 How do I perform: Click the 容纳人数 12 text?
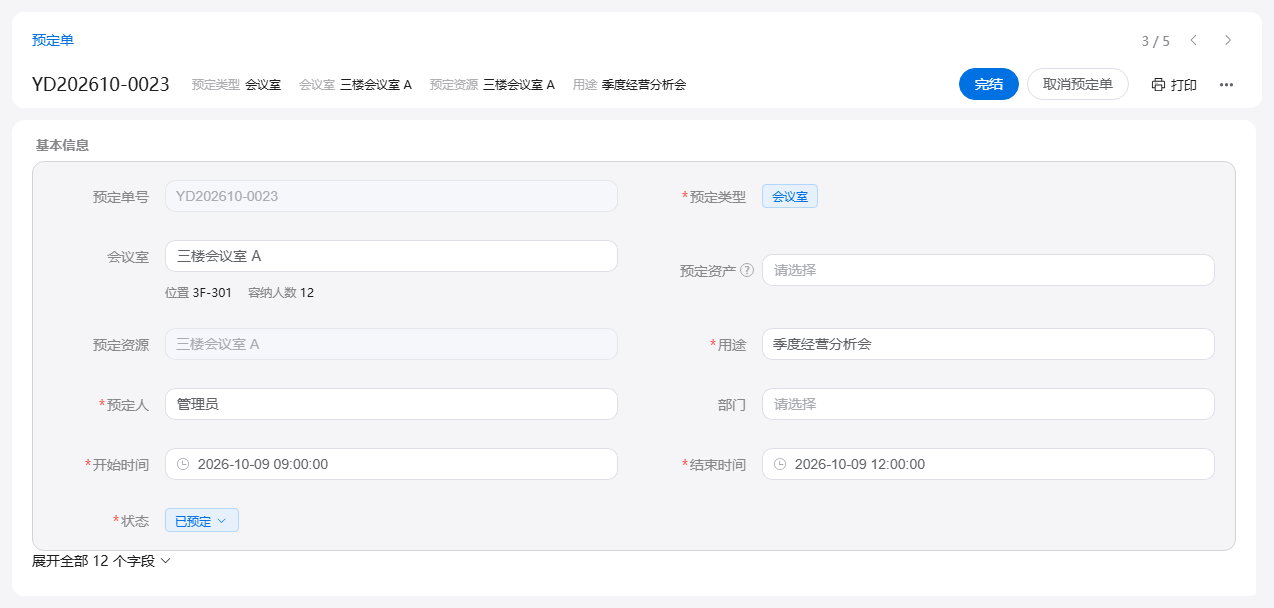click(x=281, y=293)
